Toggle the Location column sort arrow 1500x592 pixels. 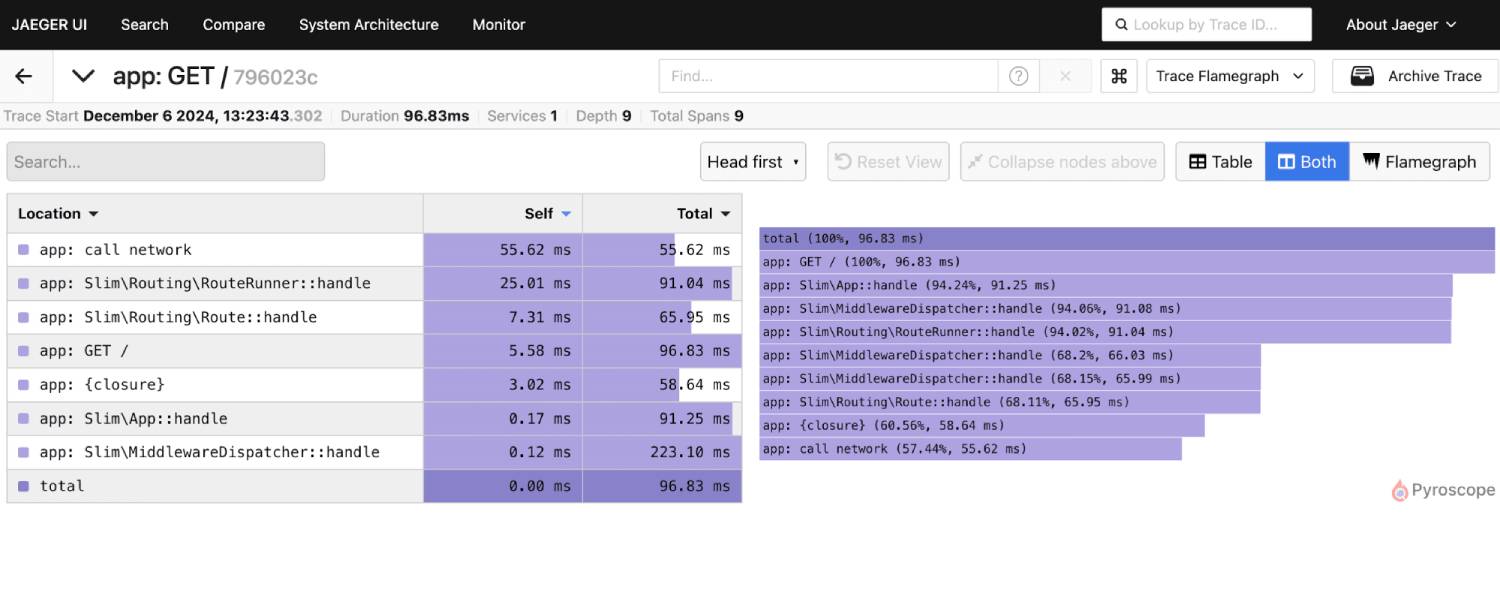pyautogui.click(x=92, y=213)
